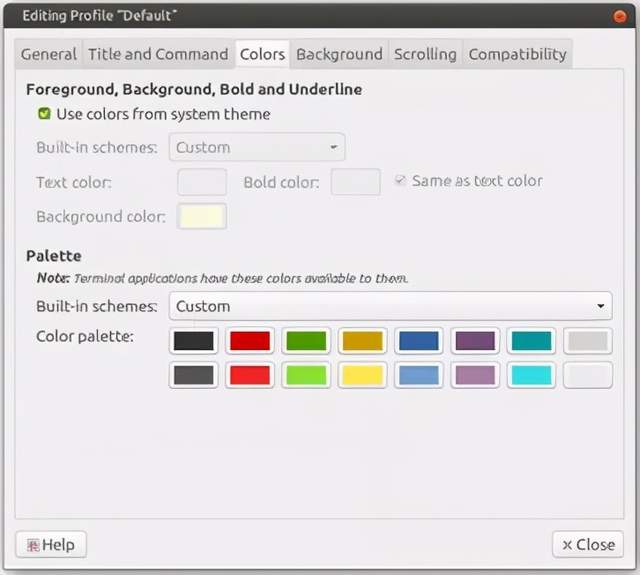
Task: Choose the dark purple palette swatch
Action: pyautogui.click(x=475, y=341)
